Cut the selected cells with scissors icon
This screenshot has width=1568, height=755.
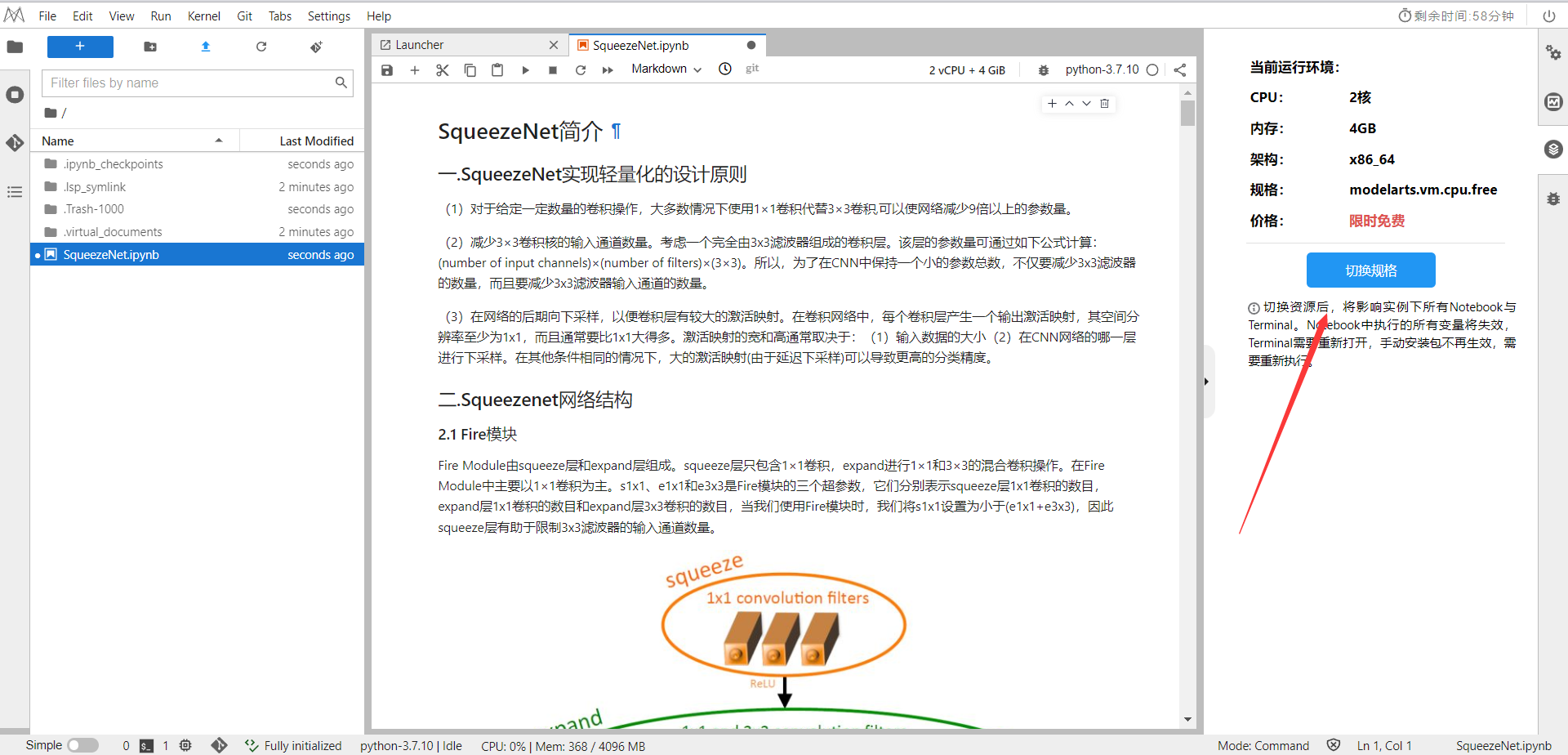(x=442, y=70)
